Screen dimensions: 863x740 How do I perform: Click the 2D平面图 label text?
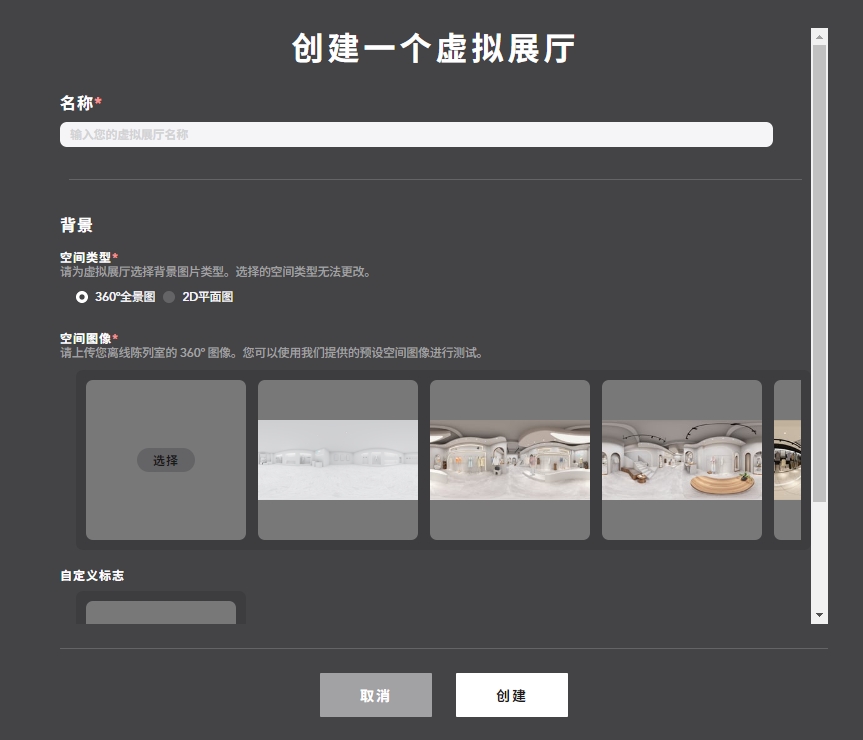coord(207,297)
